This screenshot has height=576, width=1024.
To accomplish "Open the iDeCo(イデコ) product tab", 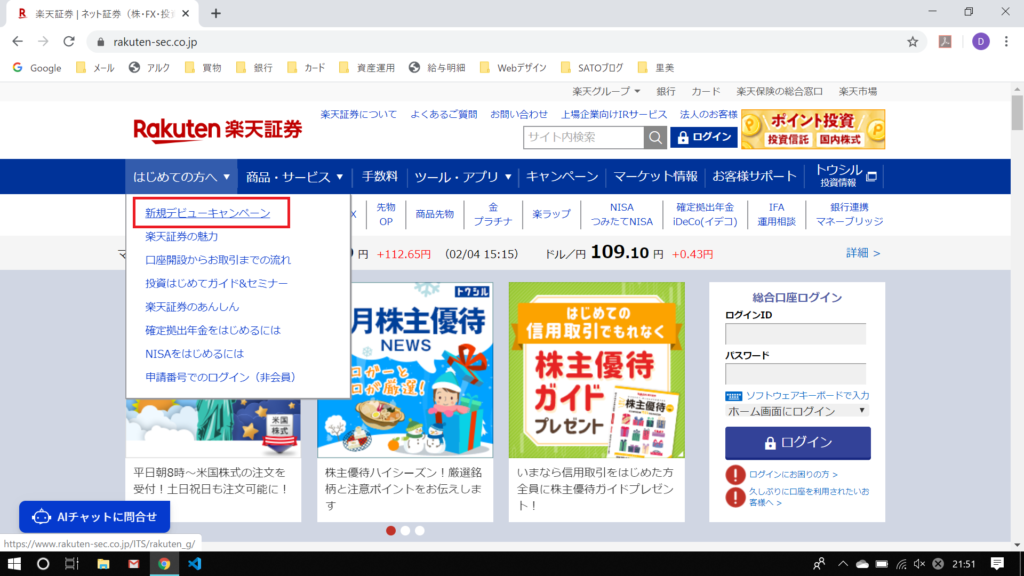I will coord(705,214).
